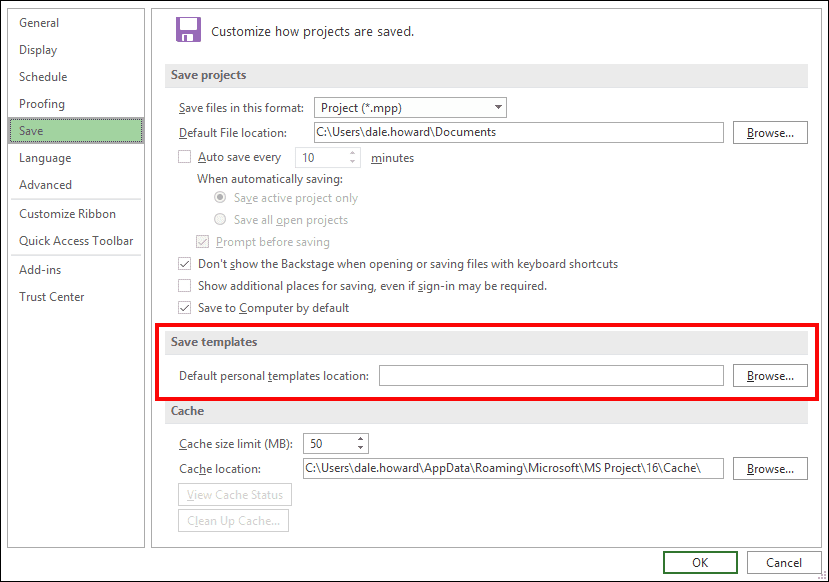Confirm options with the OK button
The image size is (829, 582).
700,562
